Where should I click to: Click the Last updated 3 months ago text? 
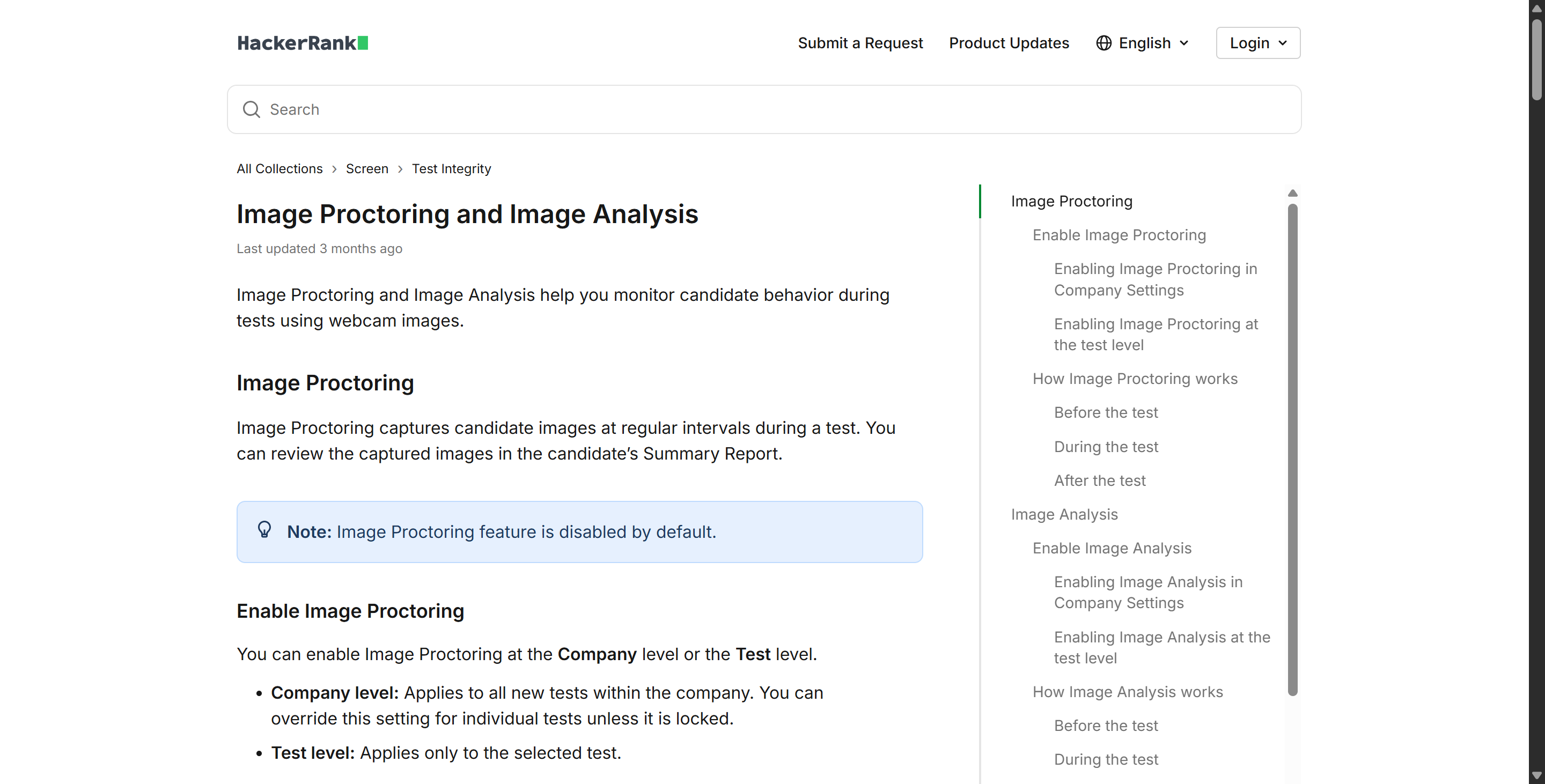(x=319, y=248)
